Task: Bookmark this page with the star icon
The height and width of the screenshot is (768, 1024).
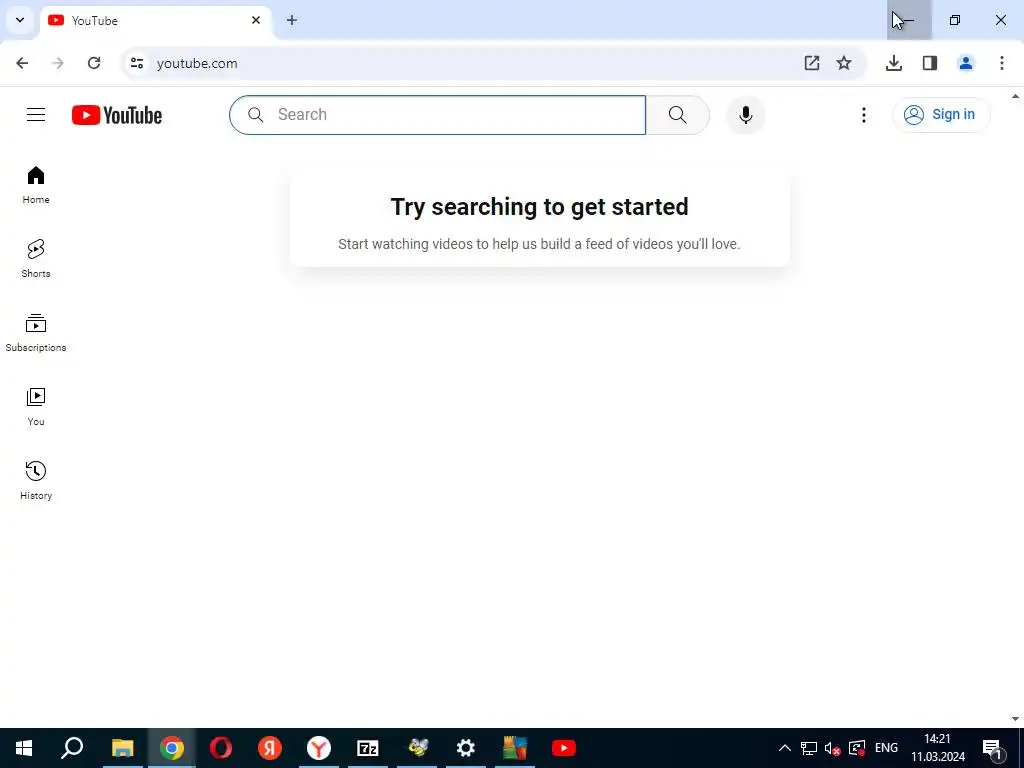Action: 844,63
